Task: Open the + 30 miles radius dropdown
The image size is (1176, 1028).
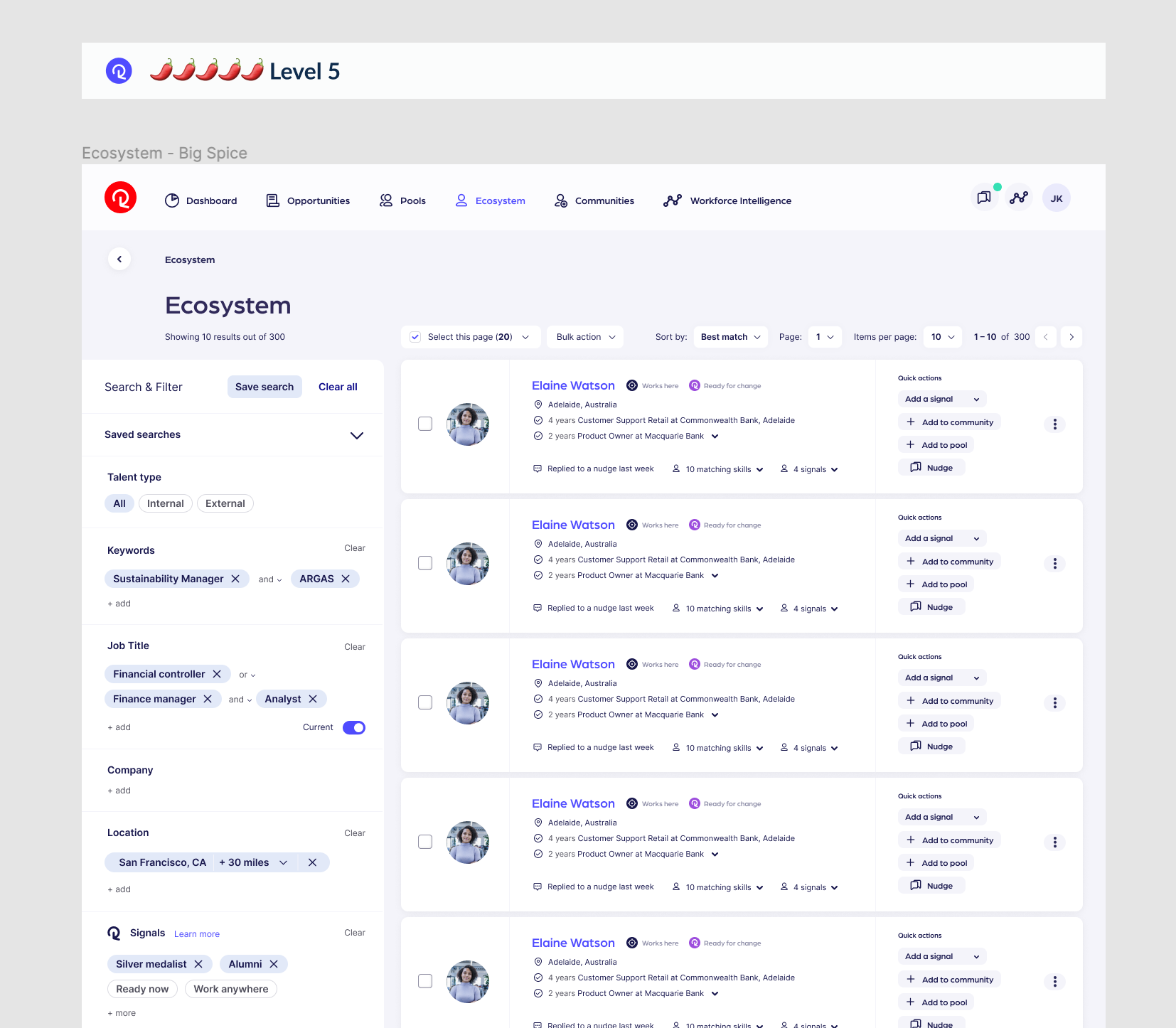Action: pos(254,862)
